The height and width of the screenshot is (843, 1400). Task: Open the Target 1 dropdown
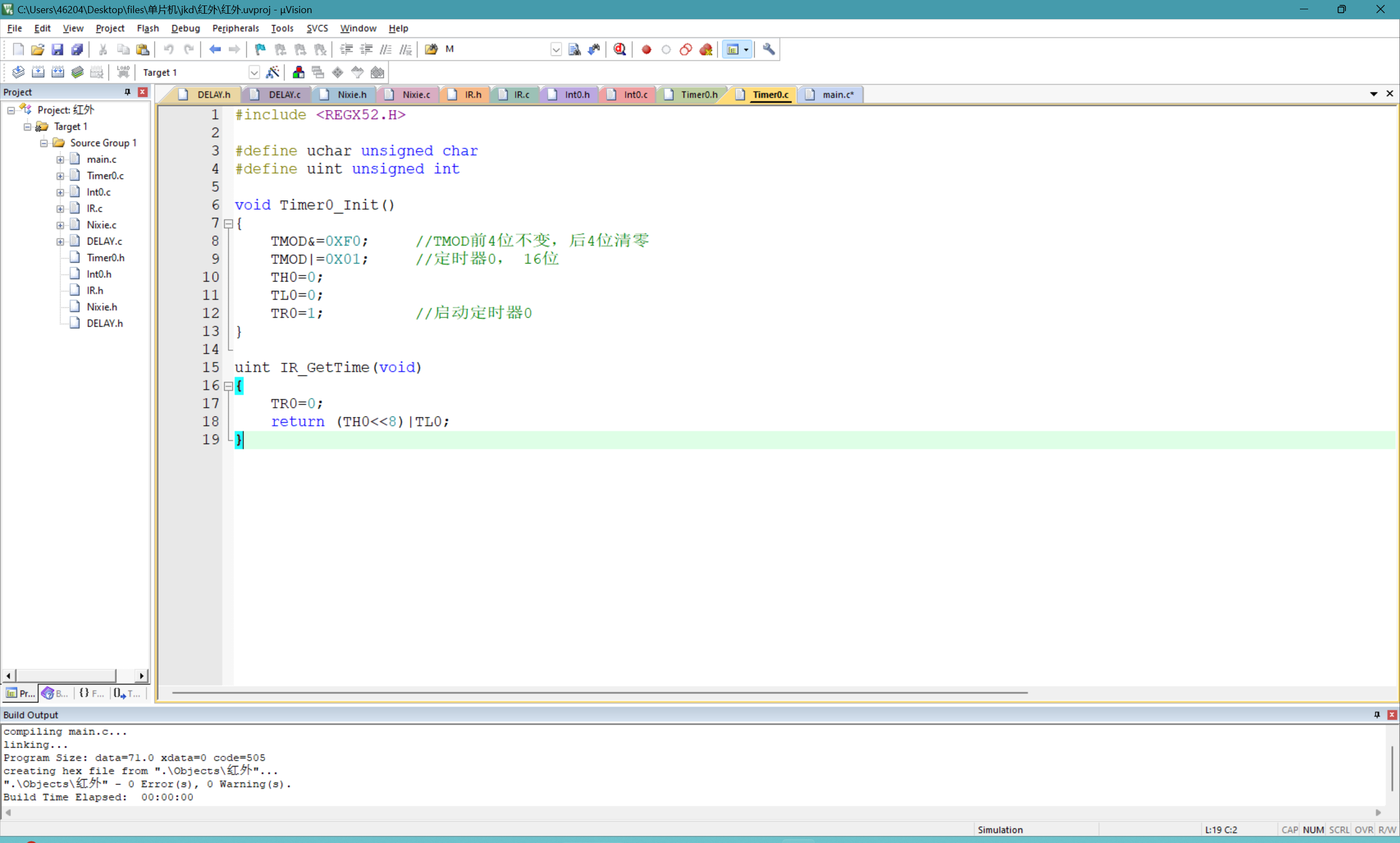click(x=254, y=72)
